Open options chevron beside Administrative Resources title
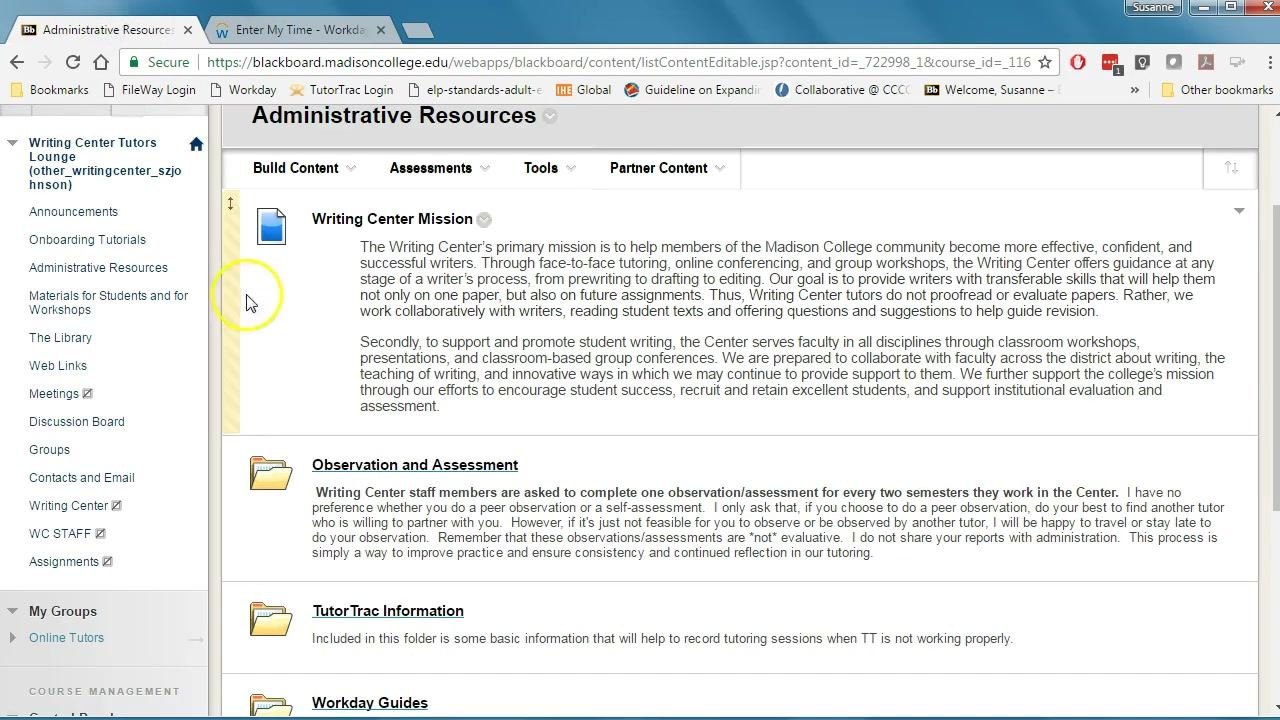This screenshot has width=1280, height=720. click(x=550, y=116)
